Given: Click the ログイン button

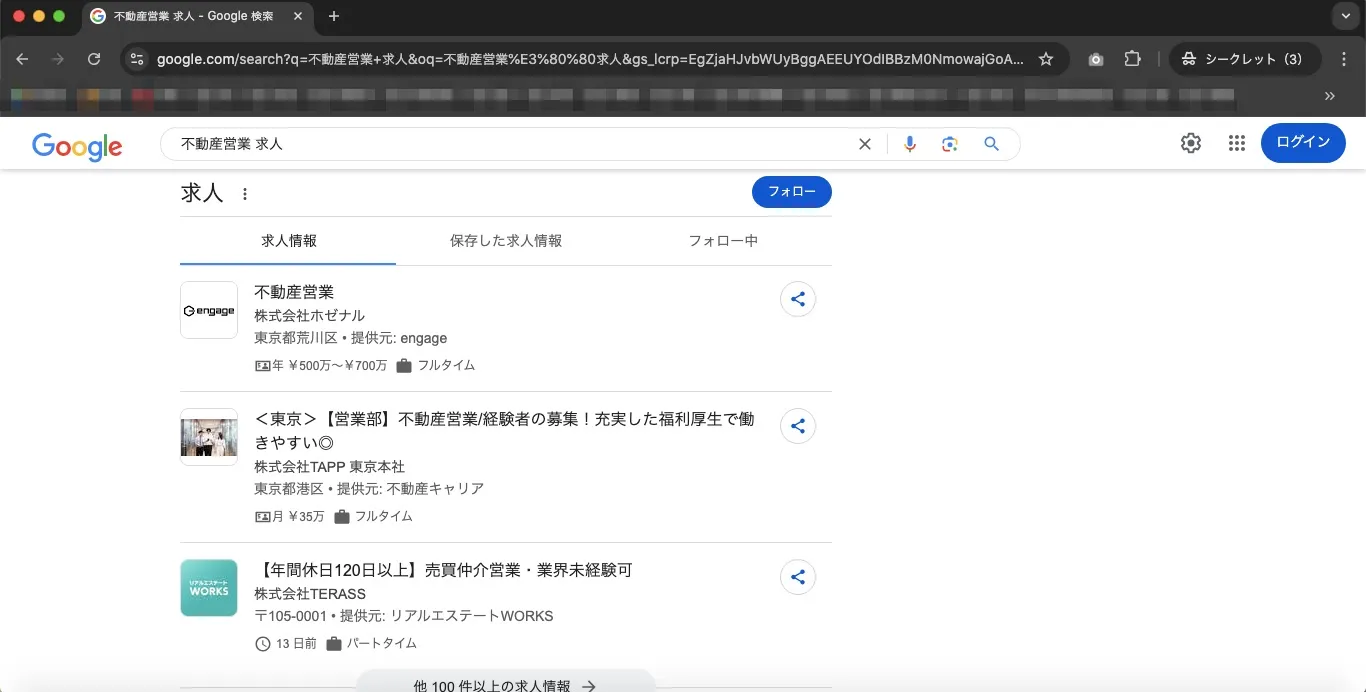Looking at the screenshot, I should (1303, 143).
